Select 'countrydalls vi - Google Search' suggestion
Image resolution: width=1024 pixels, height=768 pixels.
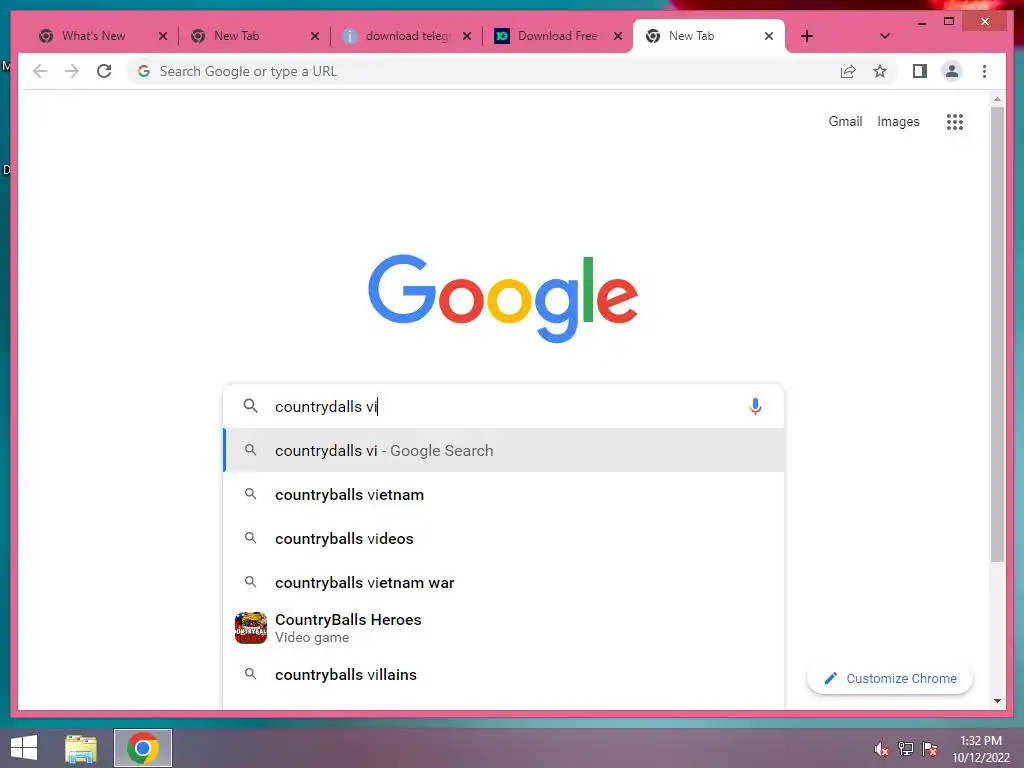point(504,451)
